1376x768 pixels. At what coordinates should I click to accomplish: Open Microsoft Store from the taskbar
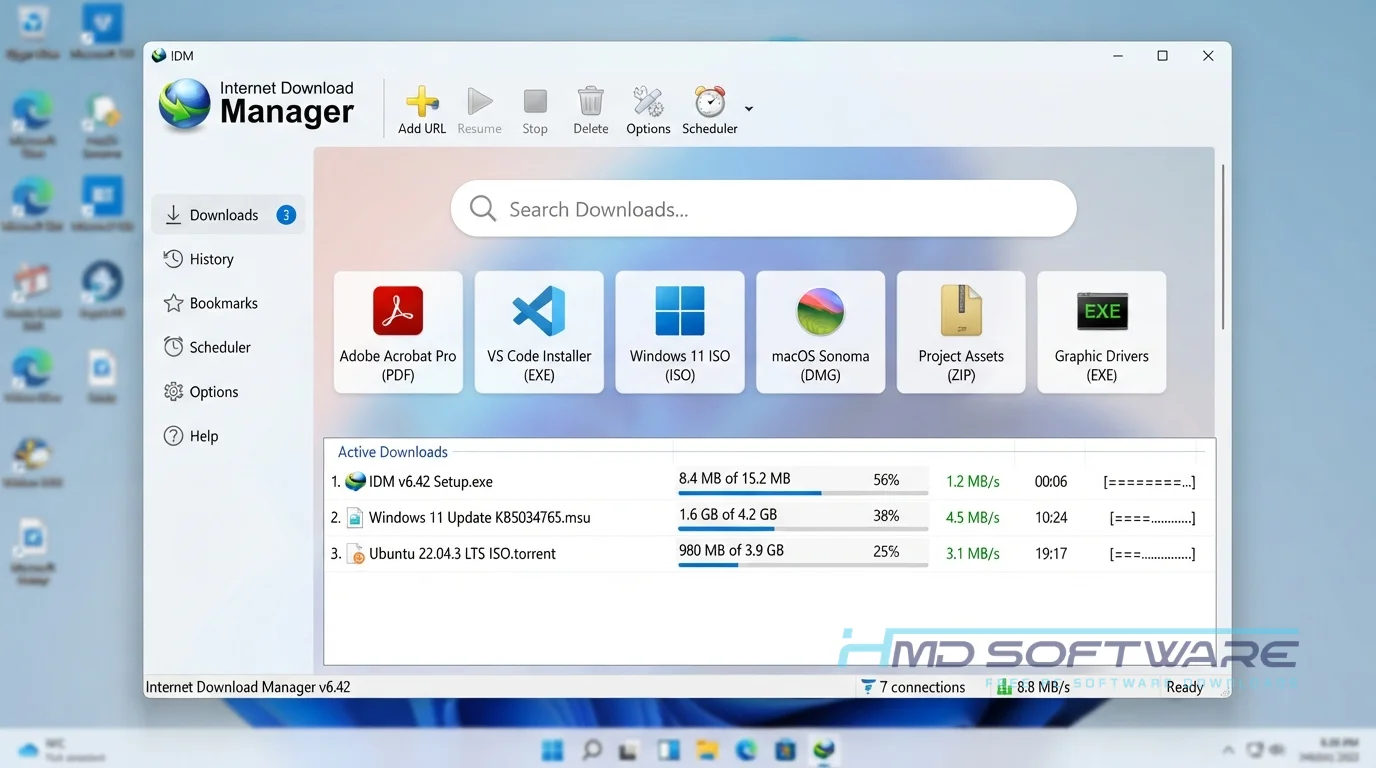click(x=785, y=749)
